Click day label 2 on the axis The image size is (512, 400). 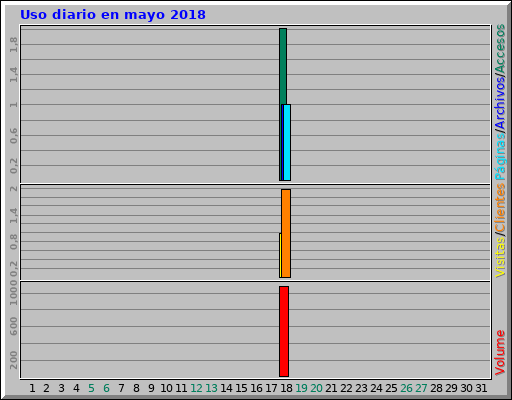46,388
